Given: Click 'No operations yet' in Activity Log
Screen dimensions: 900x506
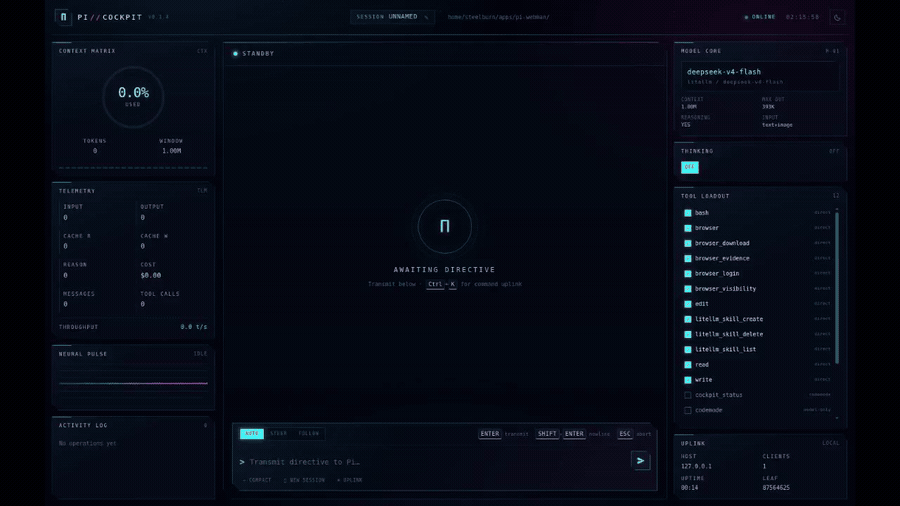Looking at the screenshot, I should (x=87, y=443).
